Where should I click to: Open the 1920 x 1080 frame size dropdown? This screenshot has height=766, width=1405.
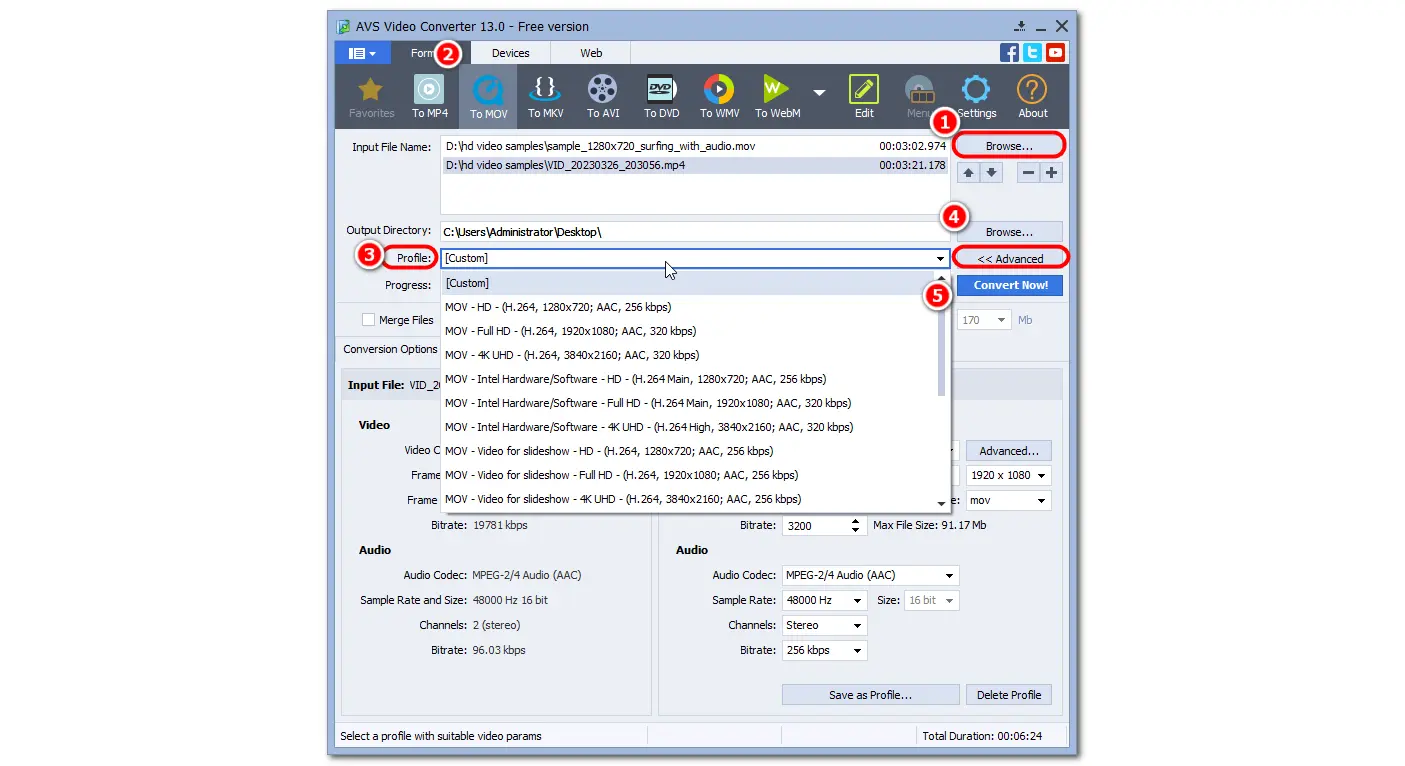coord(1008,476)
